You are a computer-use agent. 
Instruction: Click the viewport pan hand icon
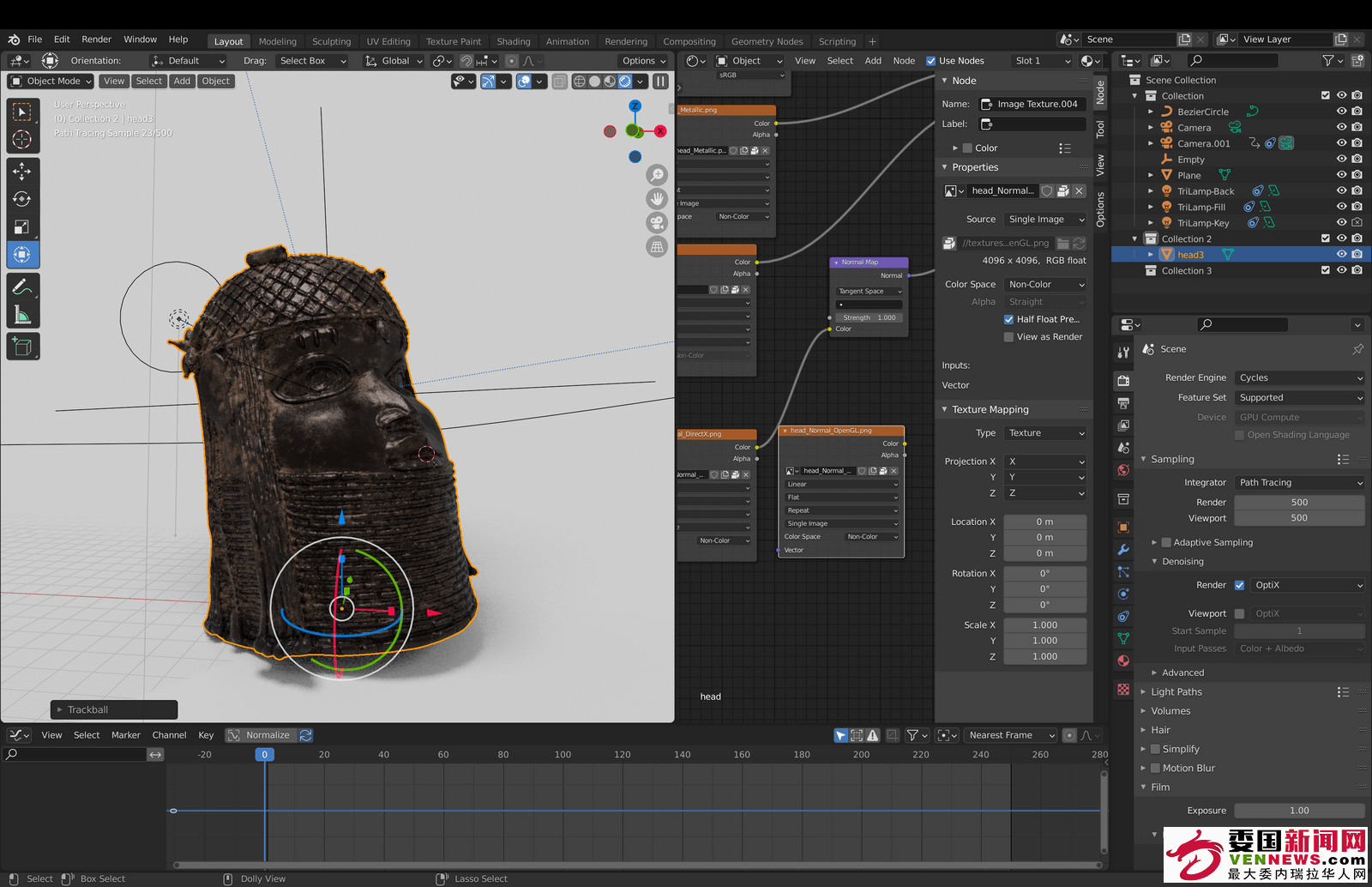pos(657,199)
